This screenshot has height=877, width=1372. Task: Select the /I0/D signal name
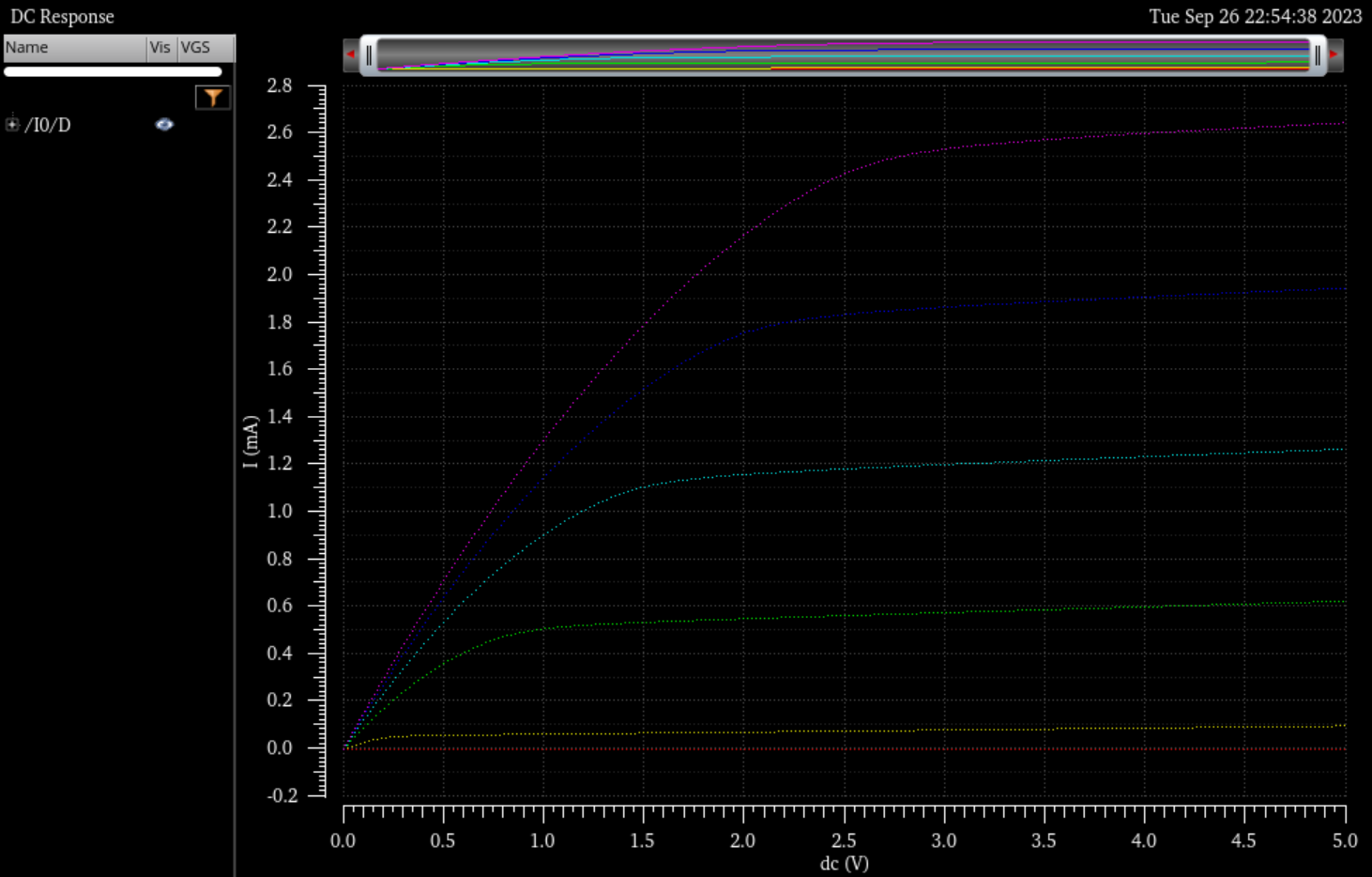(48, 125)
